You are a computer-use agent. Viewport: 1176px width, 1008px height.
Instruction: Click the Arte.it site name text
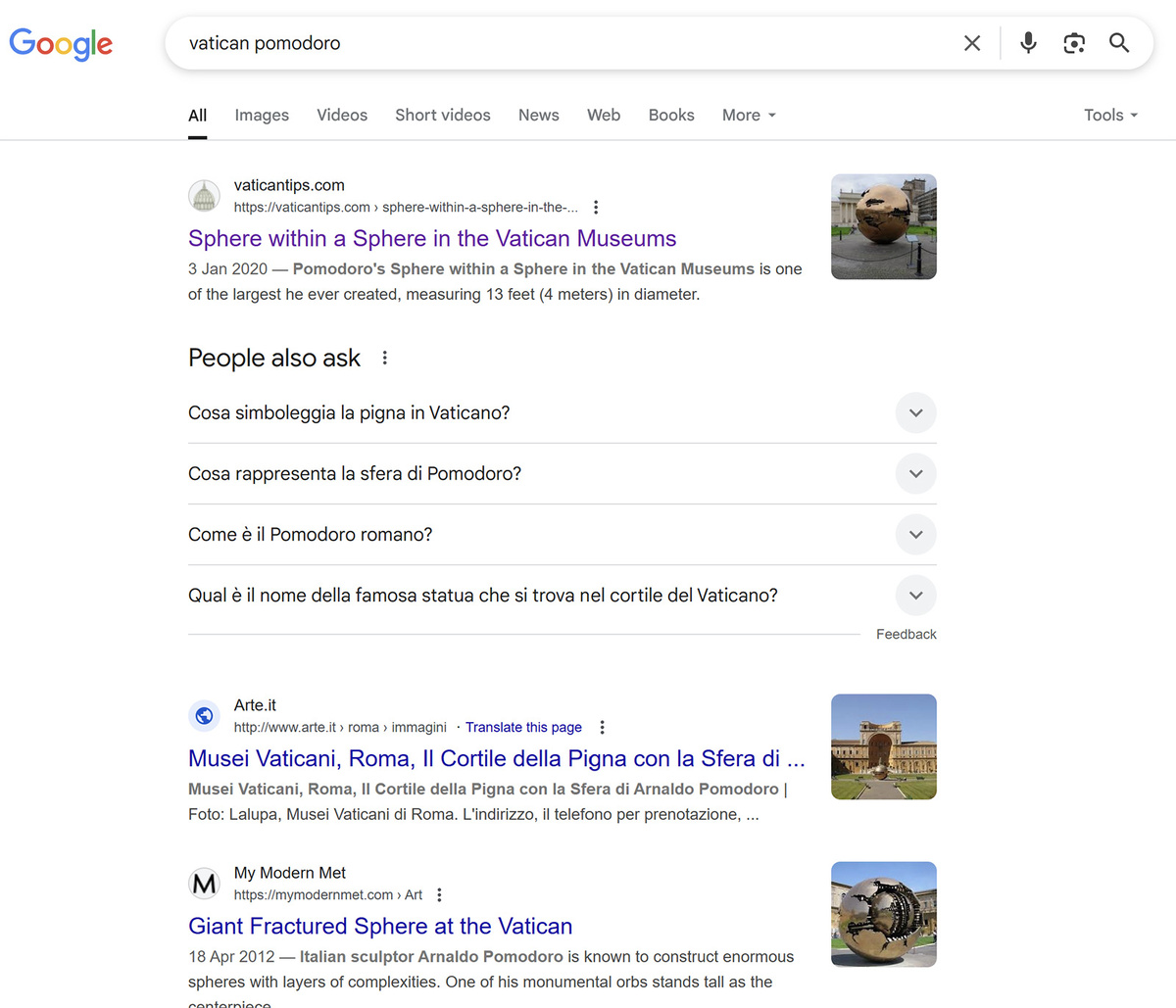(255, 705)
